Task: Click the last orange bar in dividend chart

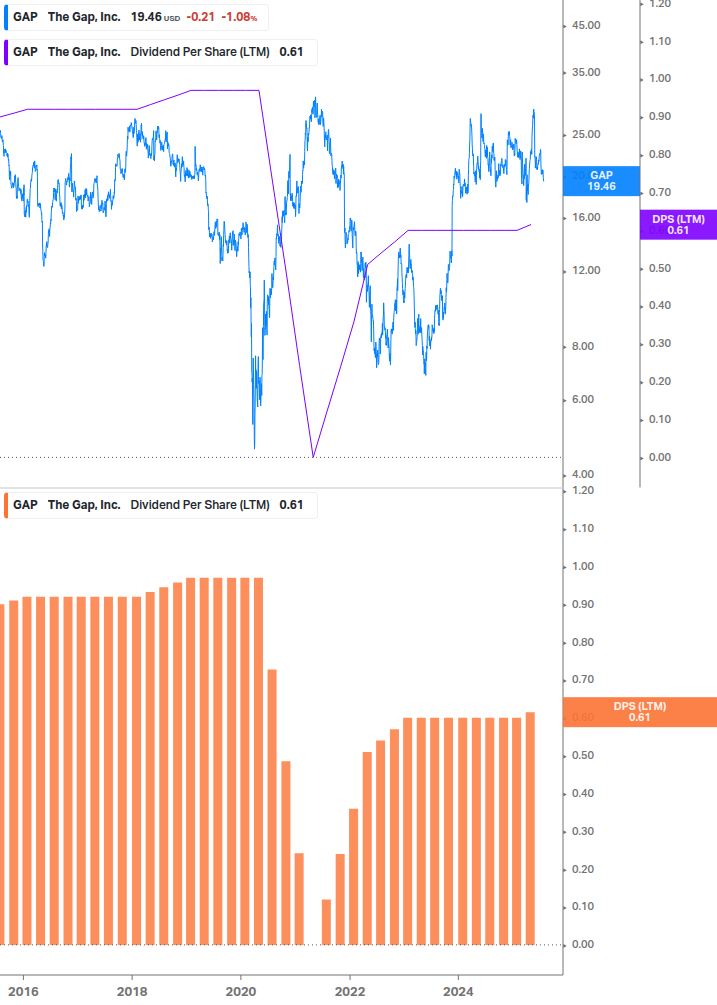Action: point(530,828)
